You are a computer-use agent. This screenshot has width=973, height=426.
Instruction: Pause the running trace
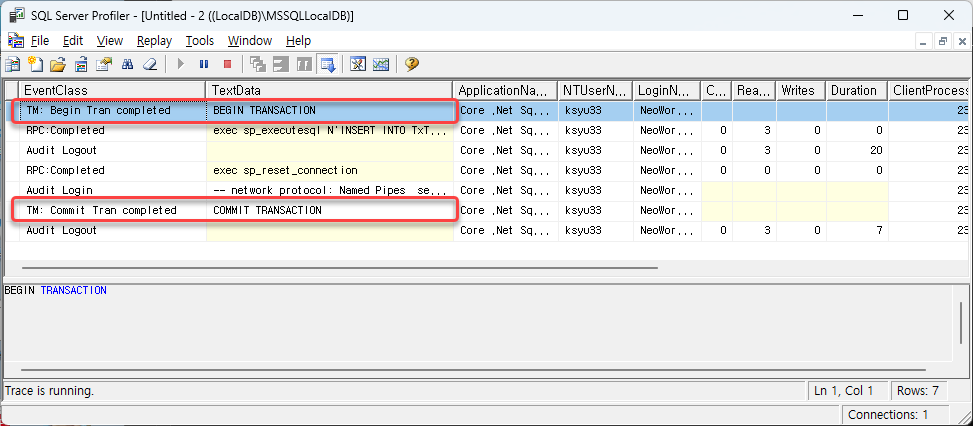point(204,64)
